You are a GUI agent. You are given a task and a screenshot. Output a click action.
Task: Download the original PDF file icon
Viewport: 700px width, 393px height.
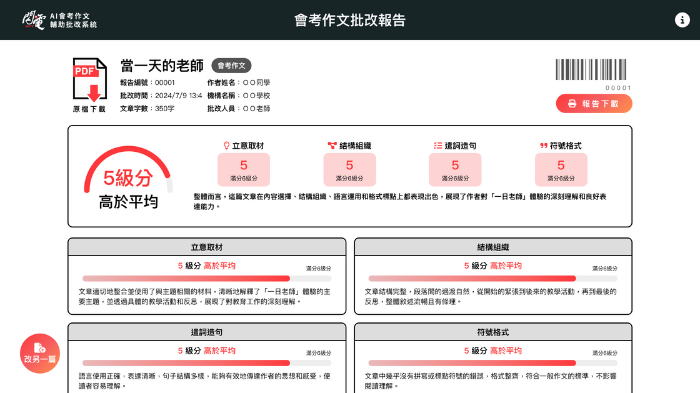(x=90, y=80)
